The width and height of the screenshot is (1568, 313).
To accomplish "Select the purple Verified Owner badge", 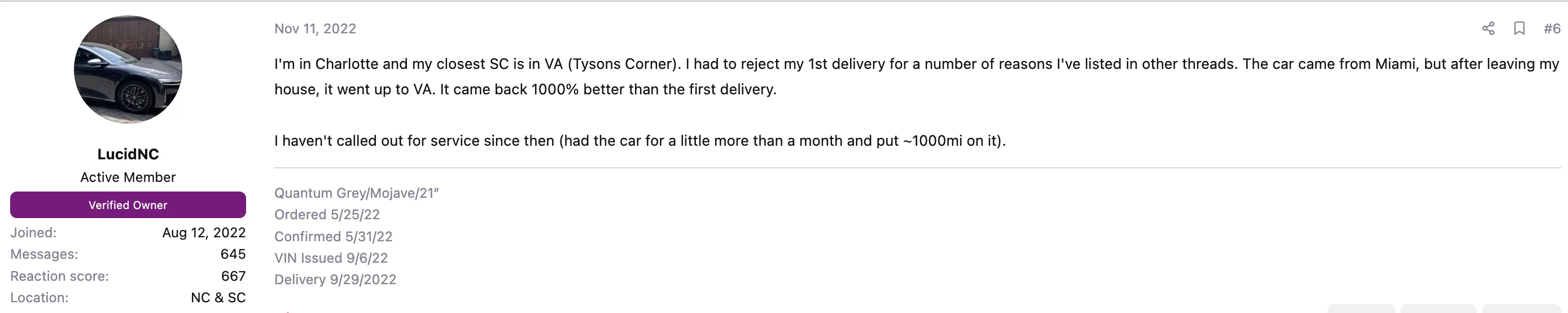I will click(128, 205).
